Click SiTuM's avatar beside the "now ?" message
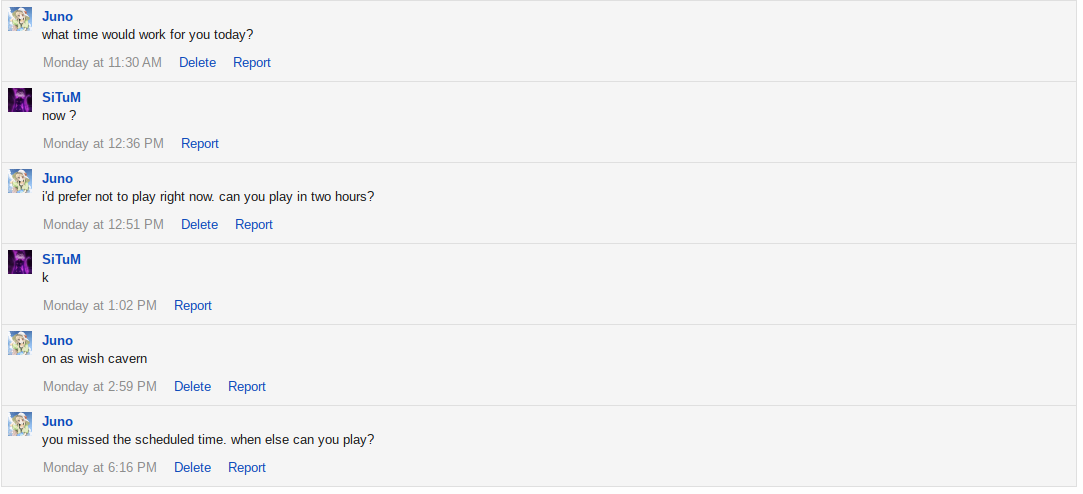 20,100
